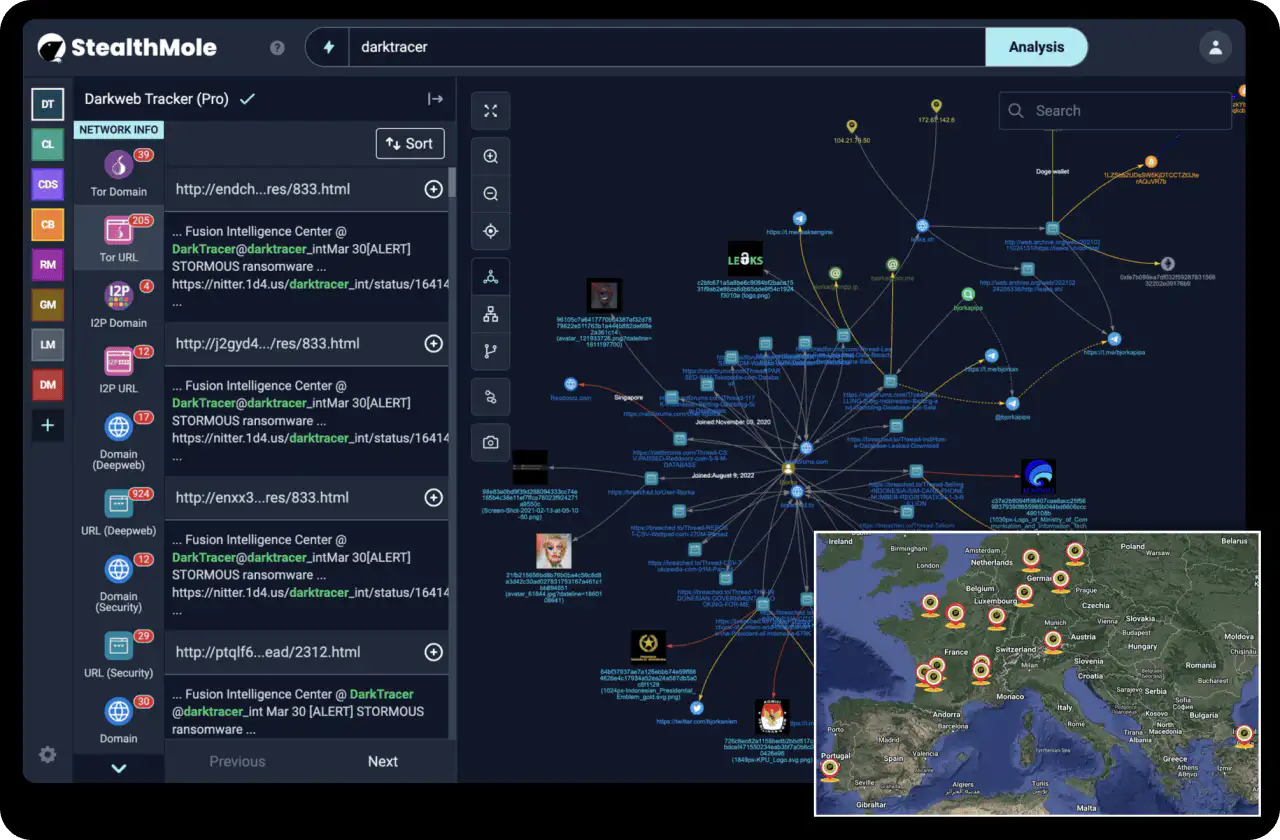Click the StealthMole logo

tap(127, 47)
